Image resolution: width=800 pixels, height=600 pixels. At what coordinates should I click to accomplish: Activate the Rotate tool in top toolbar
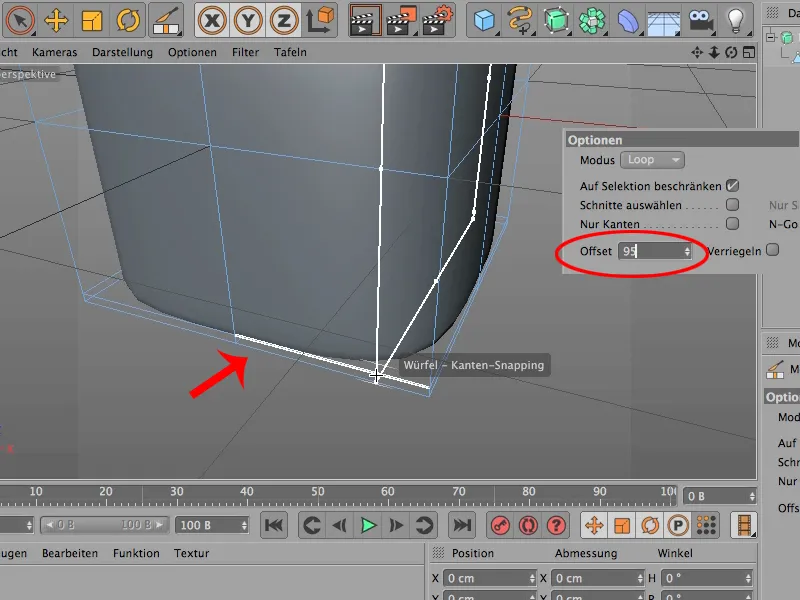click(128, 20)
